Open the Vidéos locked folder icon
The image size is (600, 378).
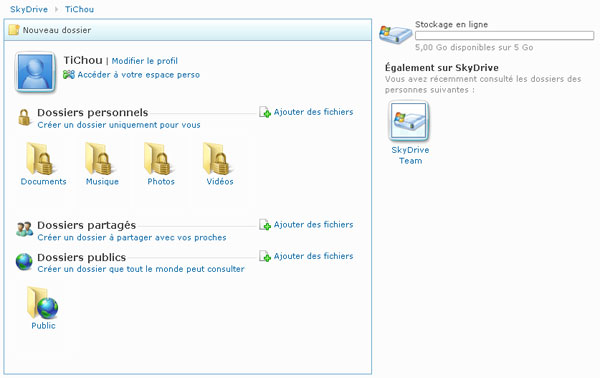(x=218, y=158)
